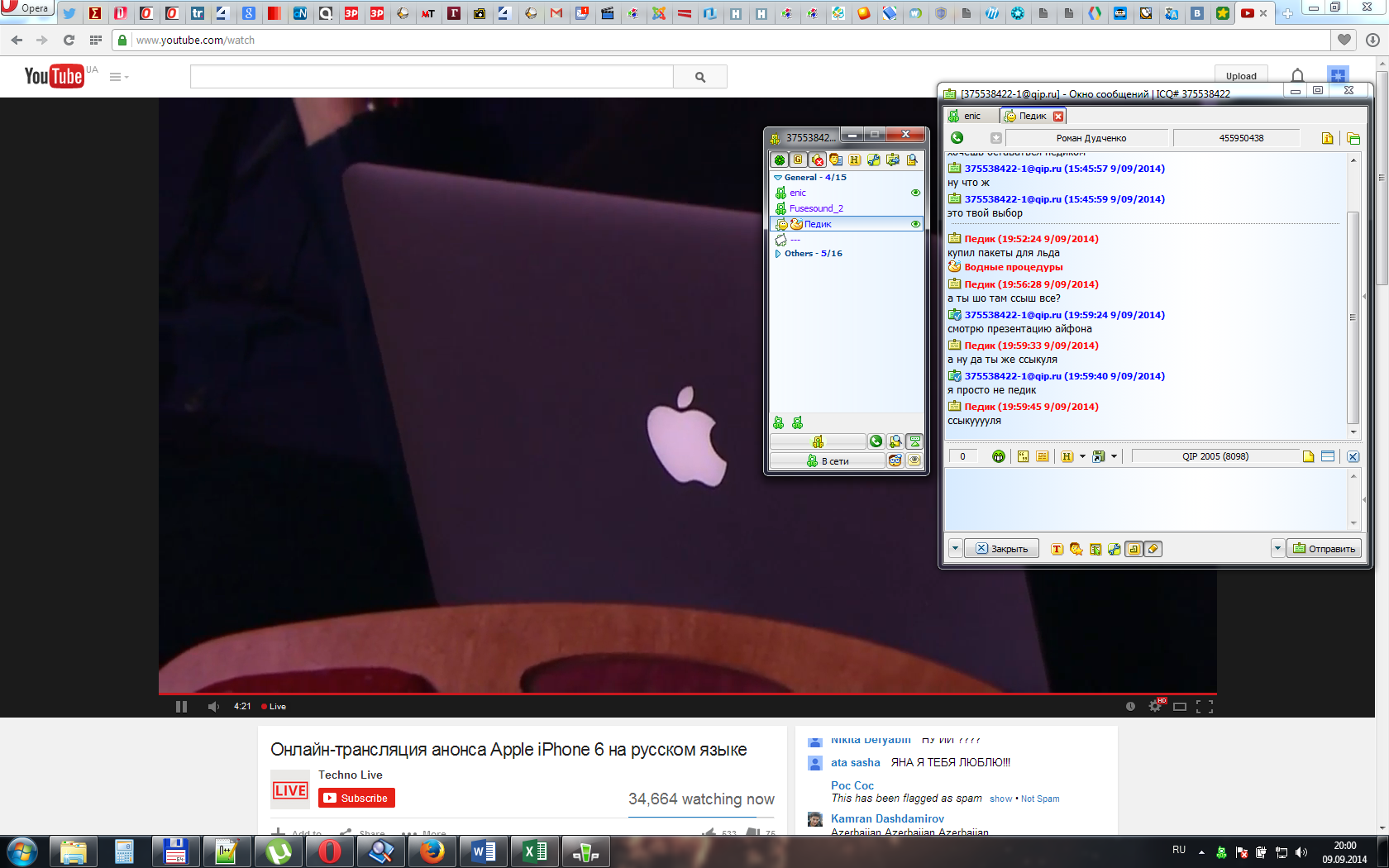Click the Закрыть button
The width and height of the screenshot is (1389, 868).
[1001, 549]
